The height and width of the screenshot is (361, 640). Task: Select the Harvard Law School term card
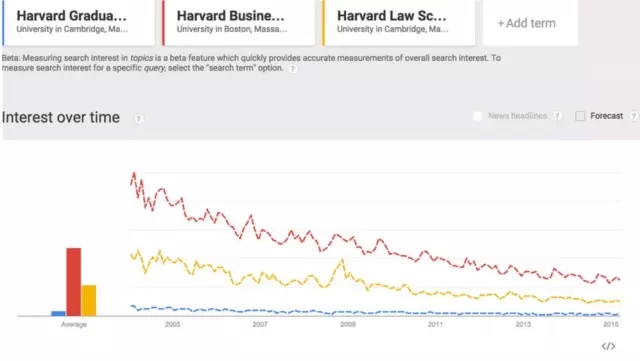(x=399, y=22)
